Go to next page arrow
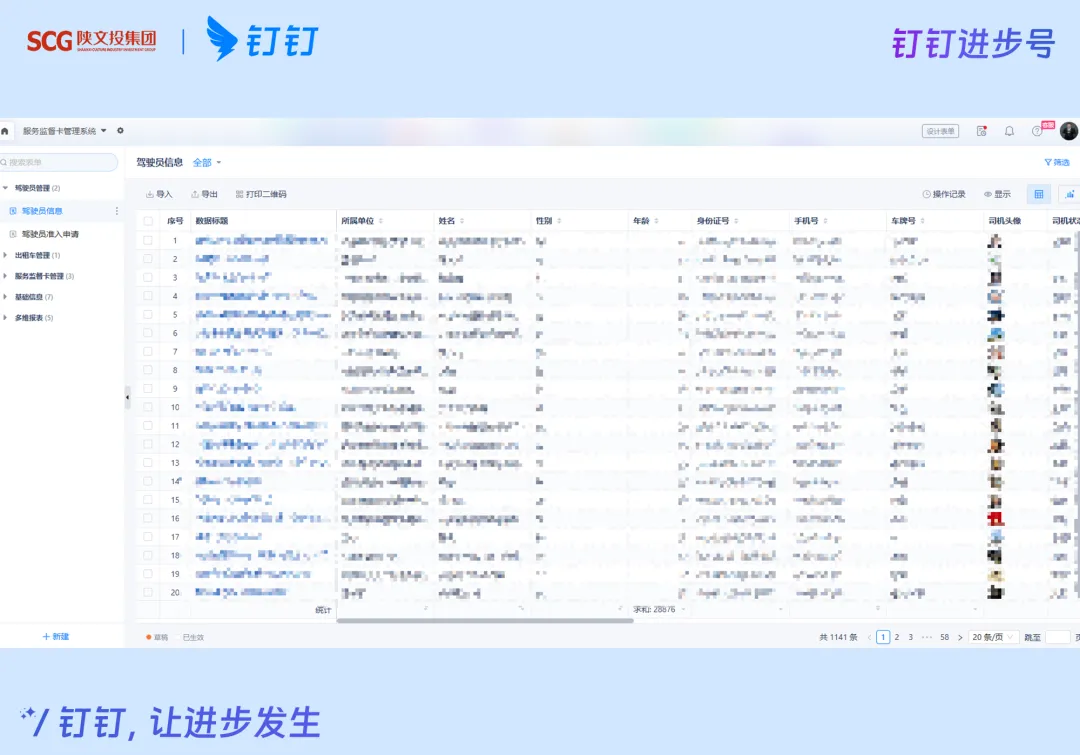 point(960,637)
